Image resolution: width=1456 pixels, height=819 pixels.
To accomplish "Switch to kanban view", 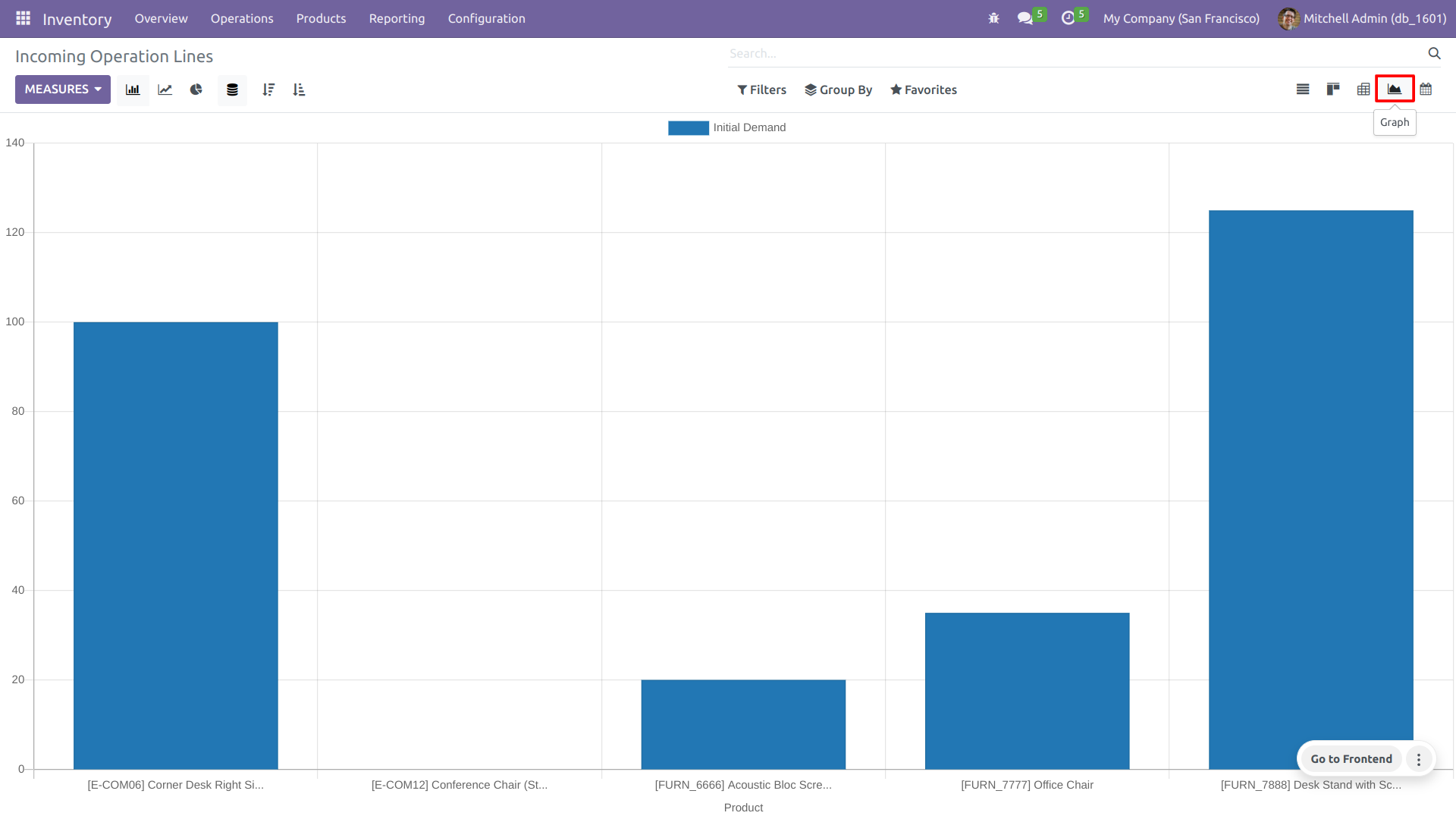I will coord(1333,89).
